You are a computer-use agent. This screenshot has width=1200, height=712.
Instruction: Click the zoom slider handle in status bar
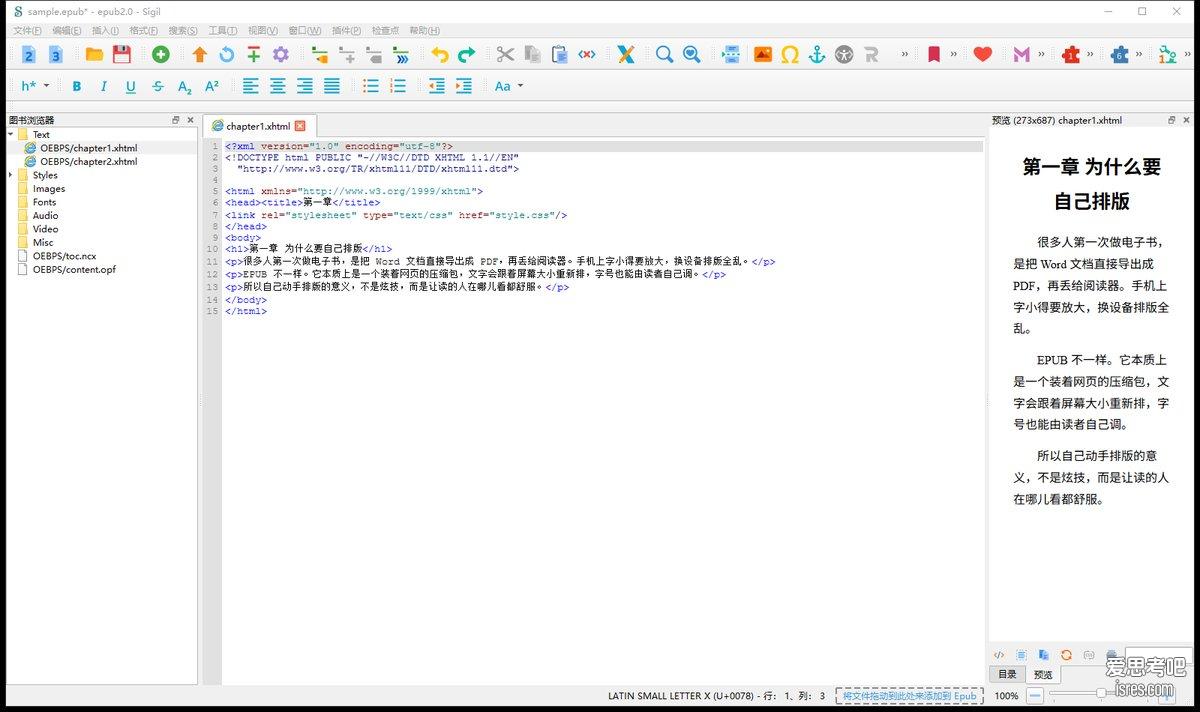[x=1101, y=692]
